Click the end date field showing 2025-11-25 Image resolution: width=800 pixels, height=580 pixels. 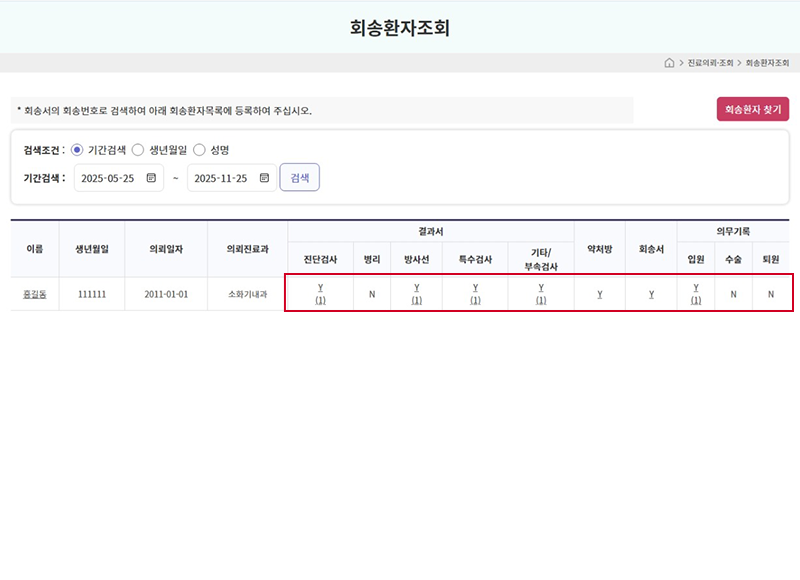pyautogui.click(x=221, y=178)
